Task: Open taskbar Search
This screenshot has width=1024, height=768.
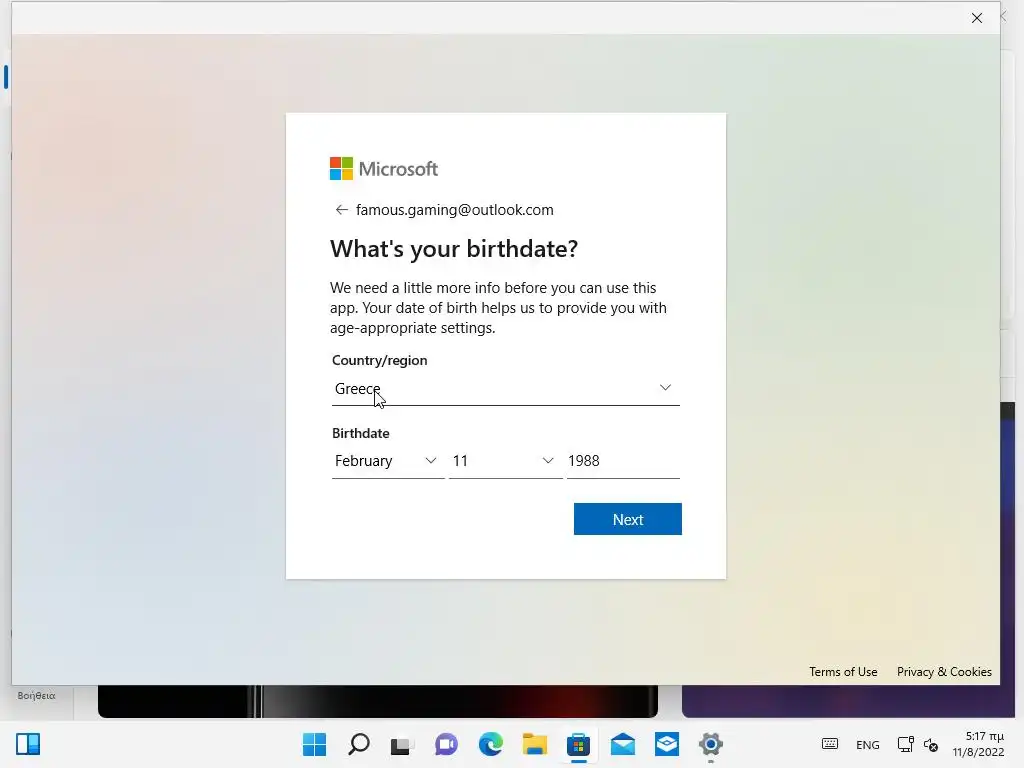Action: click(359, 744)
